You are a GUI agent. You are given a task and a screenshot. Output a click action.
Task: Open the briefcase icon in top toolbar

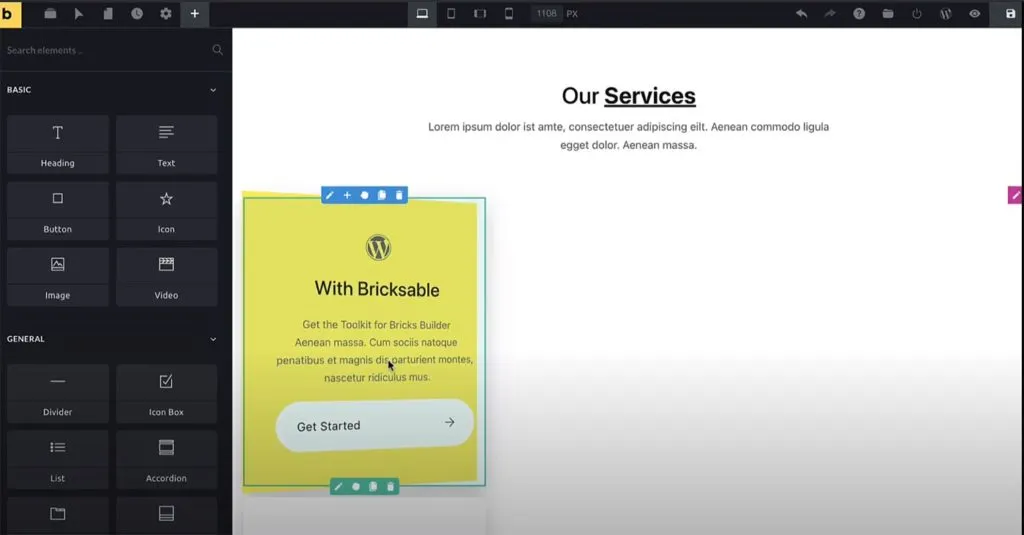(x=50, y=14)
